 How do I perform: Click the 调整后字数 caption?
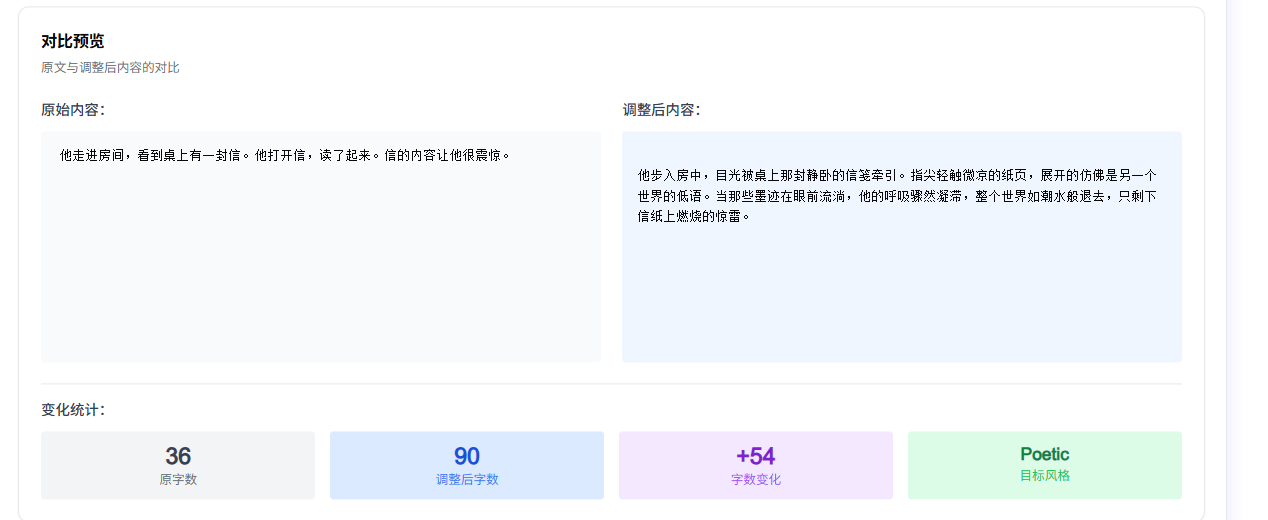point(467,480)
